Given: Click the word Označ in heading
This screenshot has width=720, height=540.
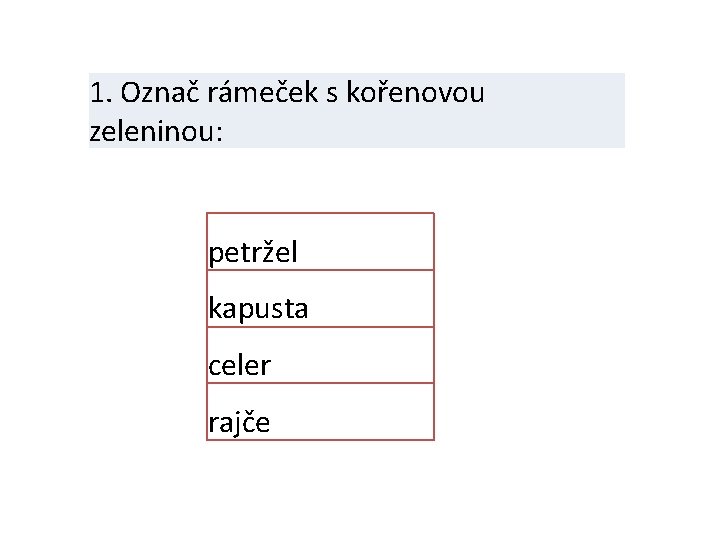Looking at the screenshot, I should [160, 92].
